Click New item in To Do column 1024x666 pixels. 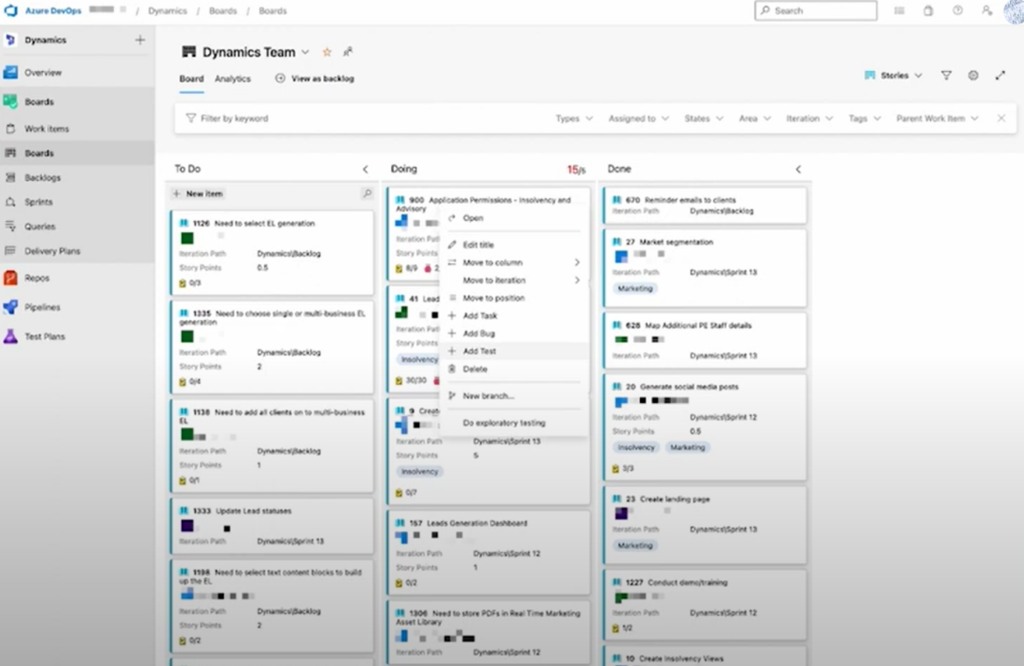point(198,193)
